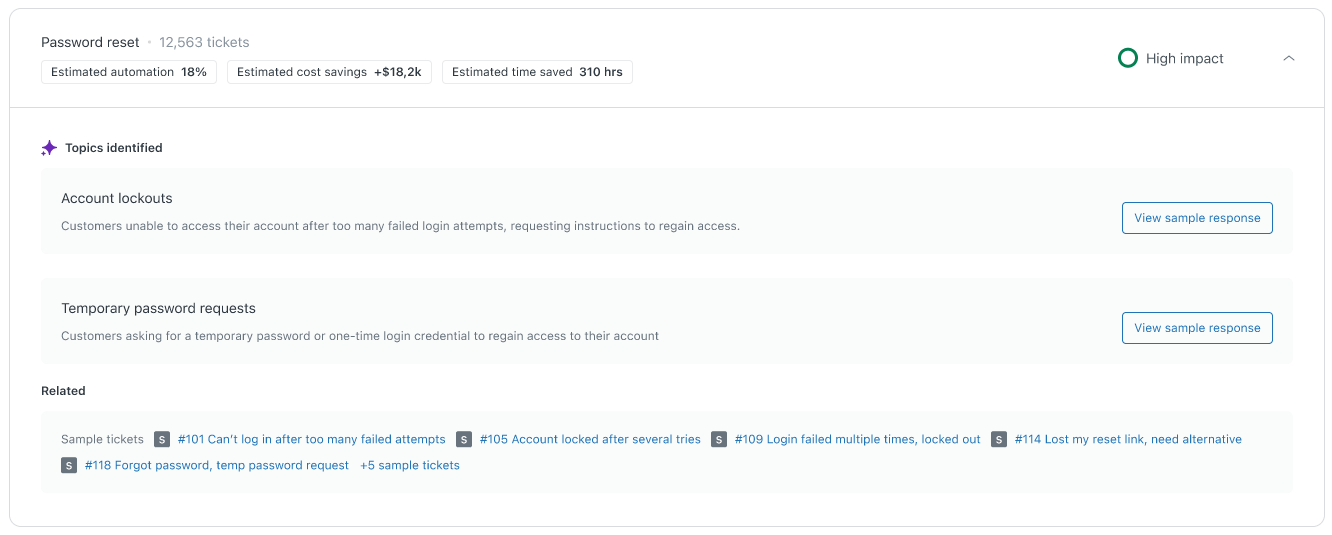View sample response for Account lockouts

coord(1196,218)
